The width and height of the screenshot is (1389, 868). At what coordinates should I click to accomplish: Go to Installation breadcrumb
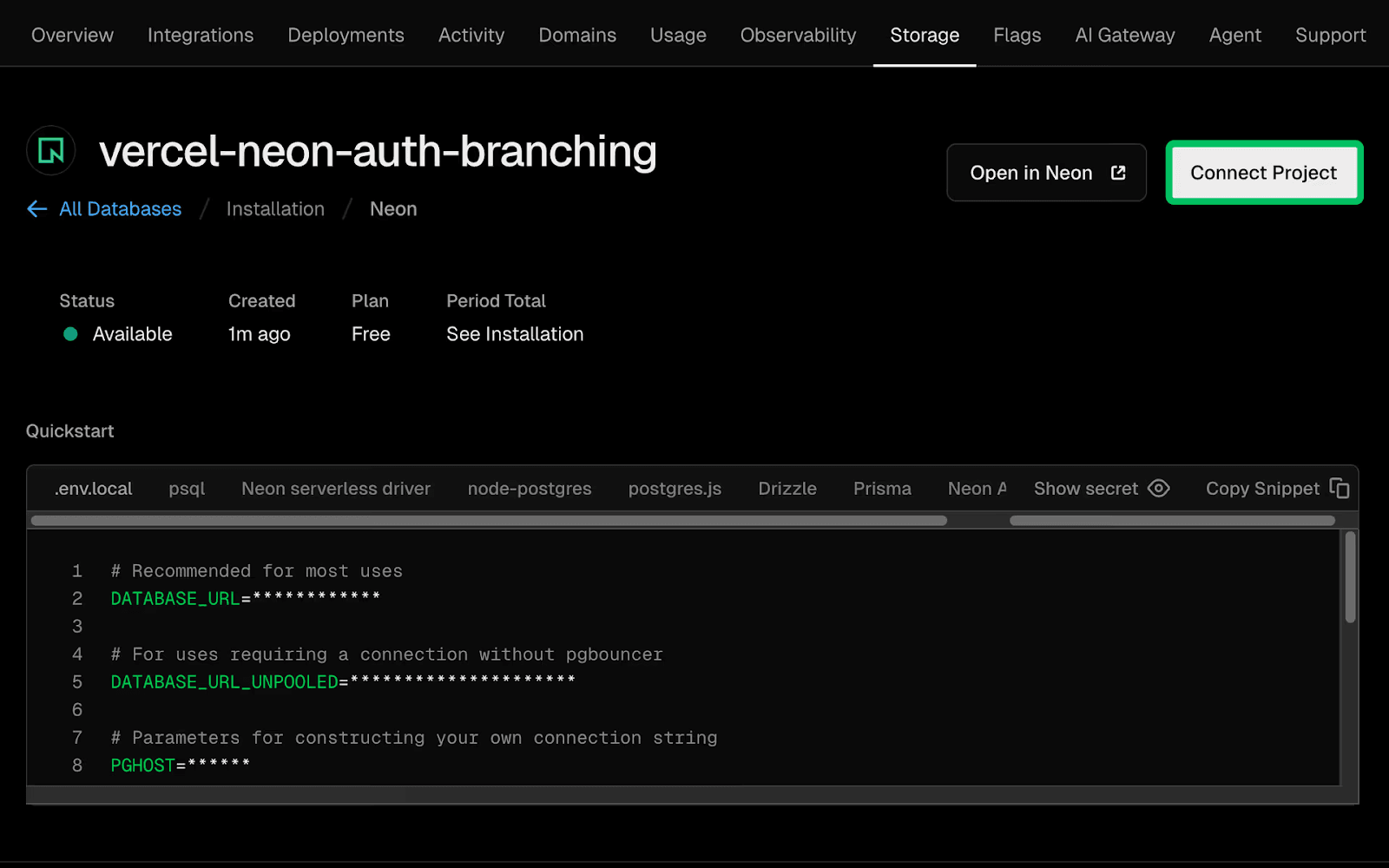click(275, 209)
